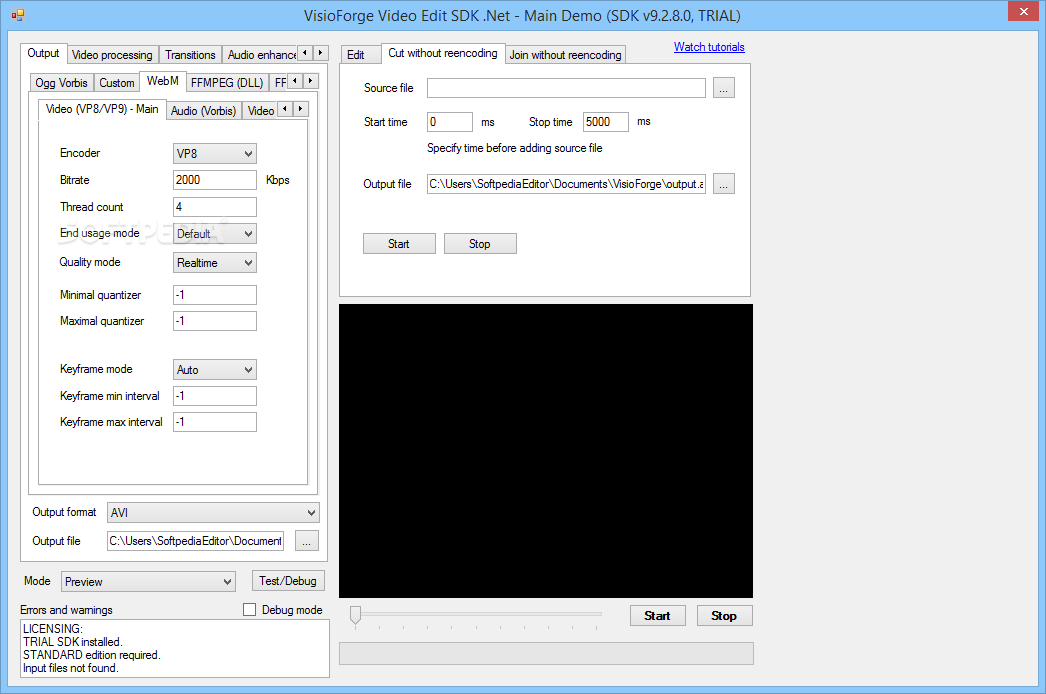Click Keyframe max interval field
Viewport: 1046px width, 694px height.
coord(214,422)
